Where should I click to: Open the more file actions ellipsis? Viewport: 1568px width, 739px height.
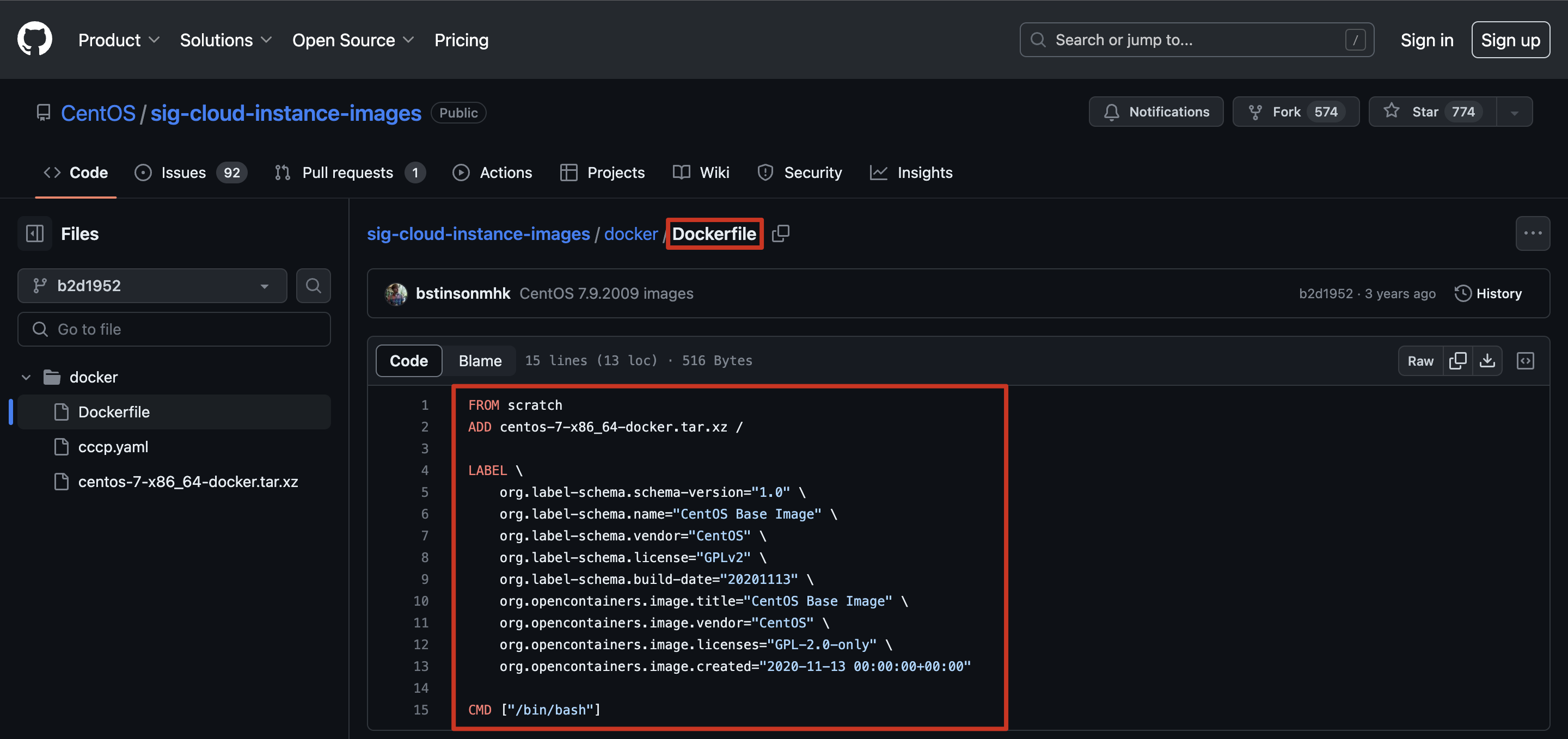pos(1532,233)
